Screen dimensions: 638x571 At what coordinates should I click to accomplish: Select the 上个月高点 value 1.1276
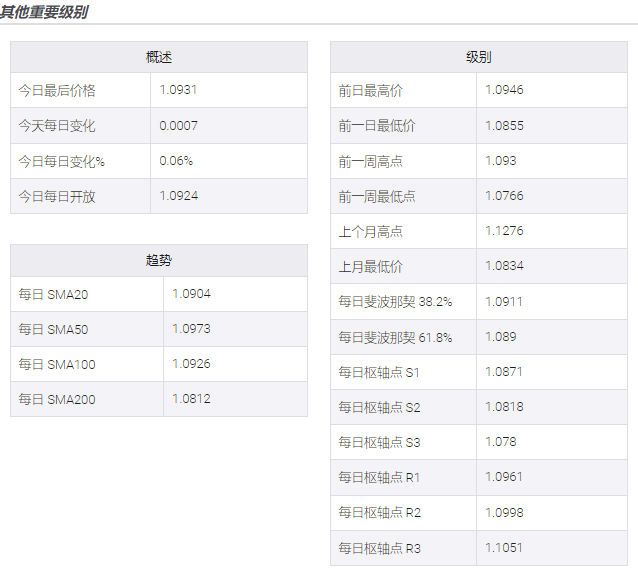pos(504,231)
